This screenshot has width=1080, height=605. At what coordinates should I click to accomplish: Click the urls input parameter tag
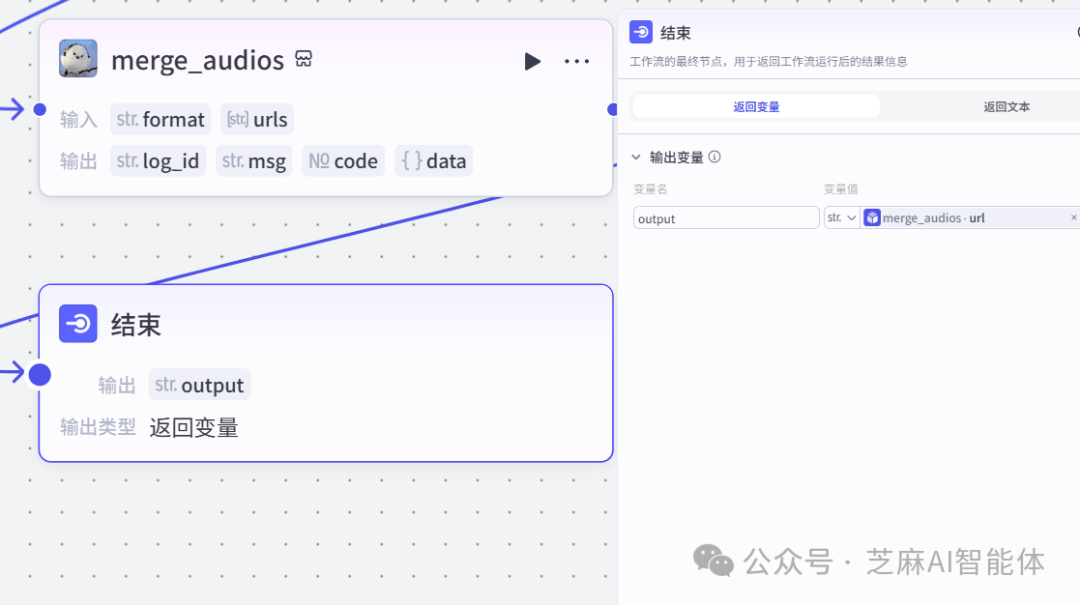click(257, 119)
